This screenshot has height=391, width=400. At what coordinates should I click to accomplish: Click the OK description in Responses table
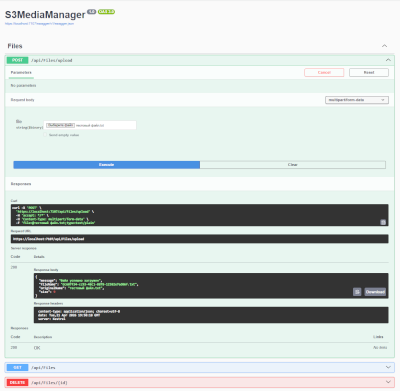tap(37, 348)
